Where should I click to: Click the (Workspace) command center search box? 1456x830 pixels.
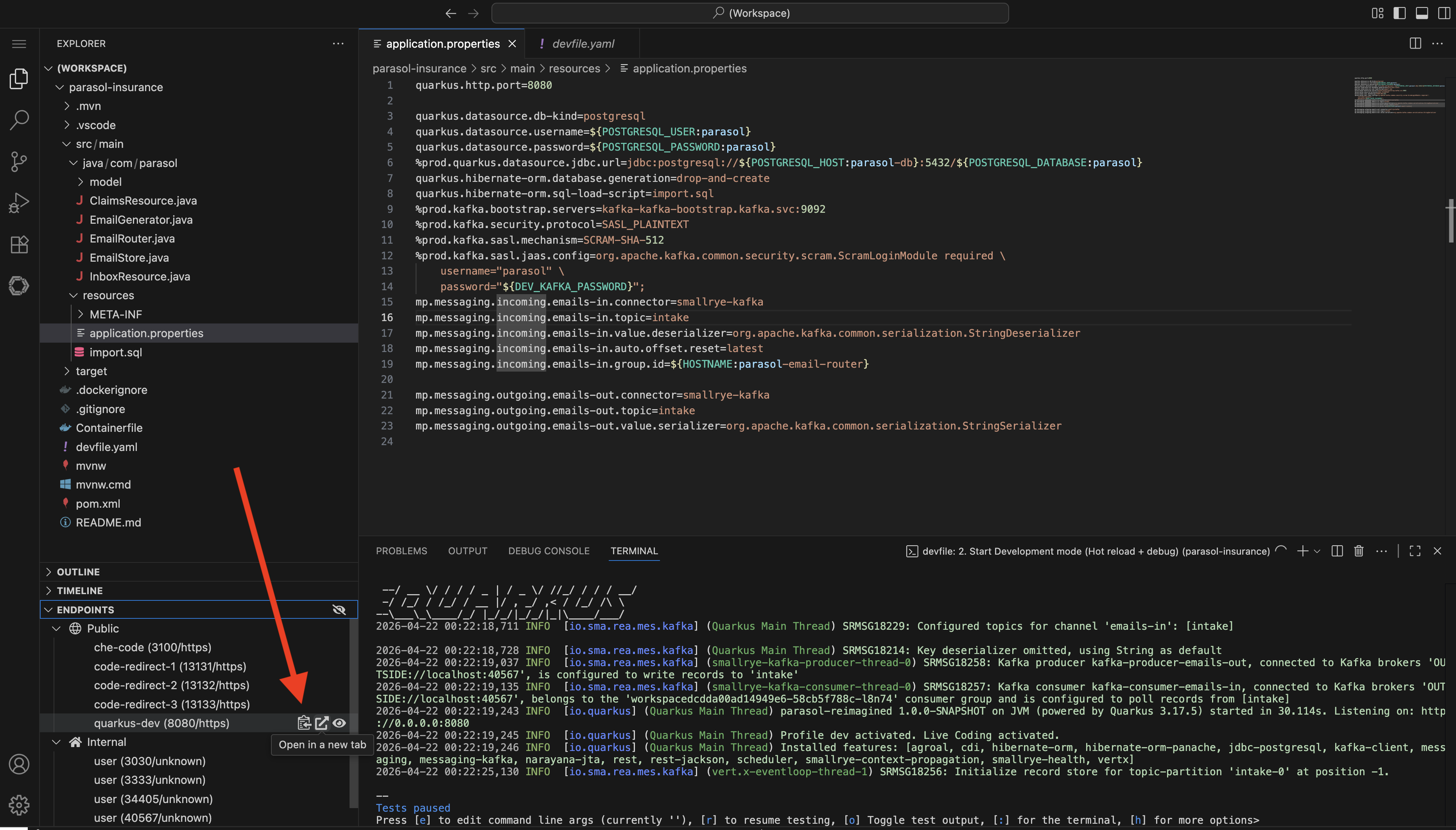tap(750, 13)
